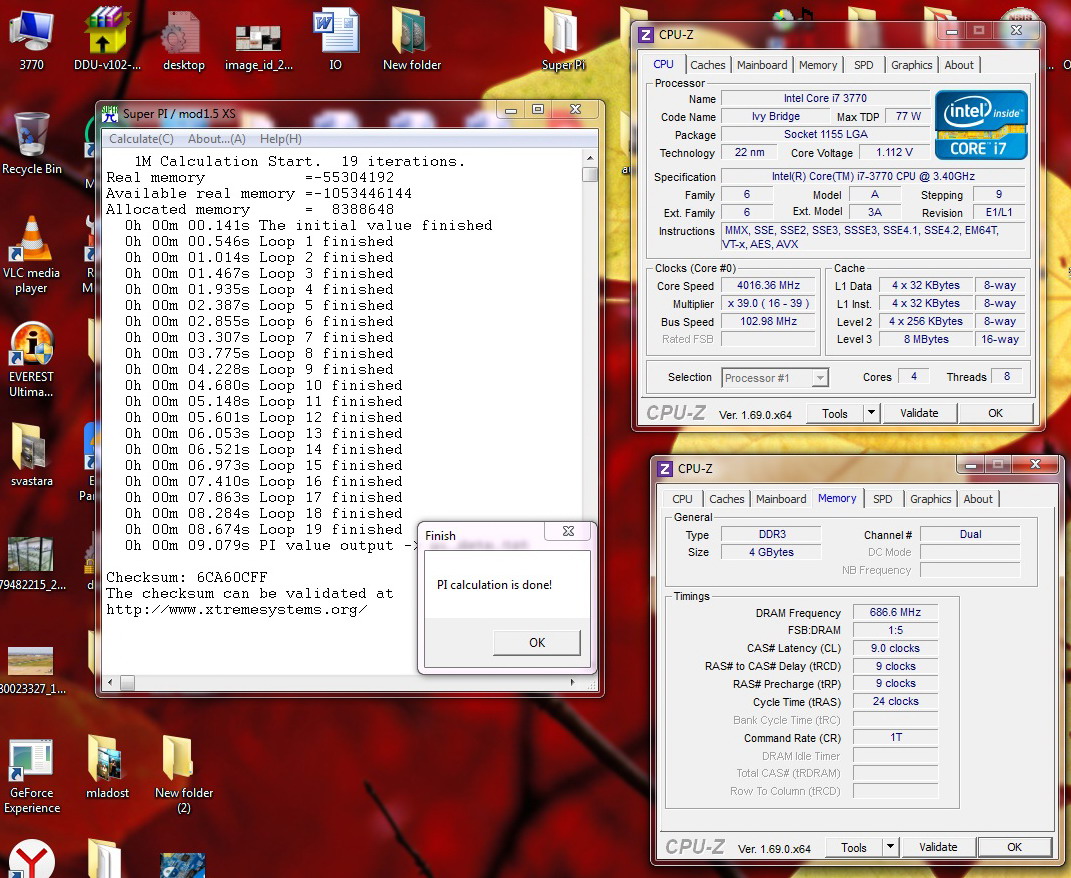Open the Processor #1 selection dropdown
1071x878 pixels.
[775, 378]
